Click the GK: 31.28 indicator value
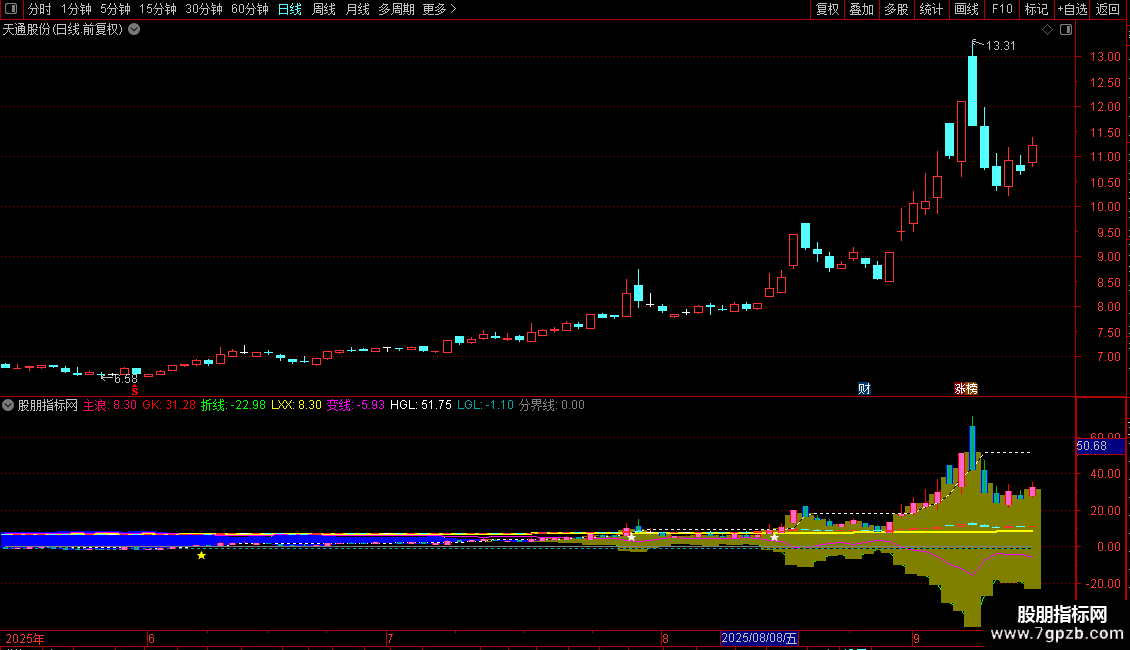Viewport: 1130px width, 650px height. pyautogui.click(x=169, y=405)
